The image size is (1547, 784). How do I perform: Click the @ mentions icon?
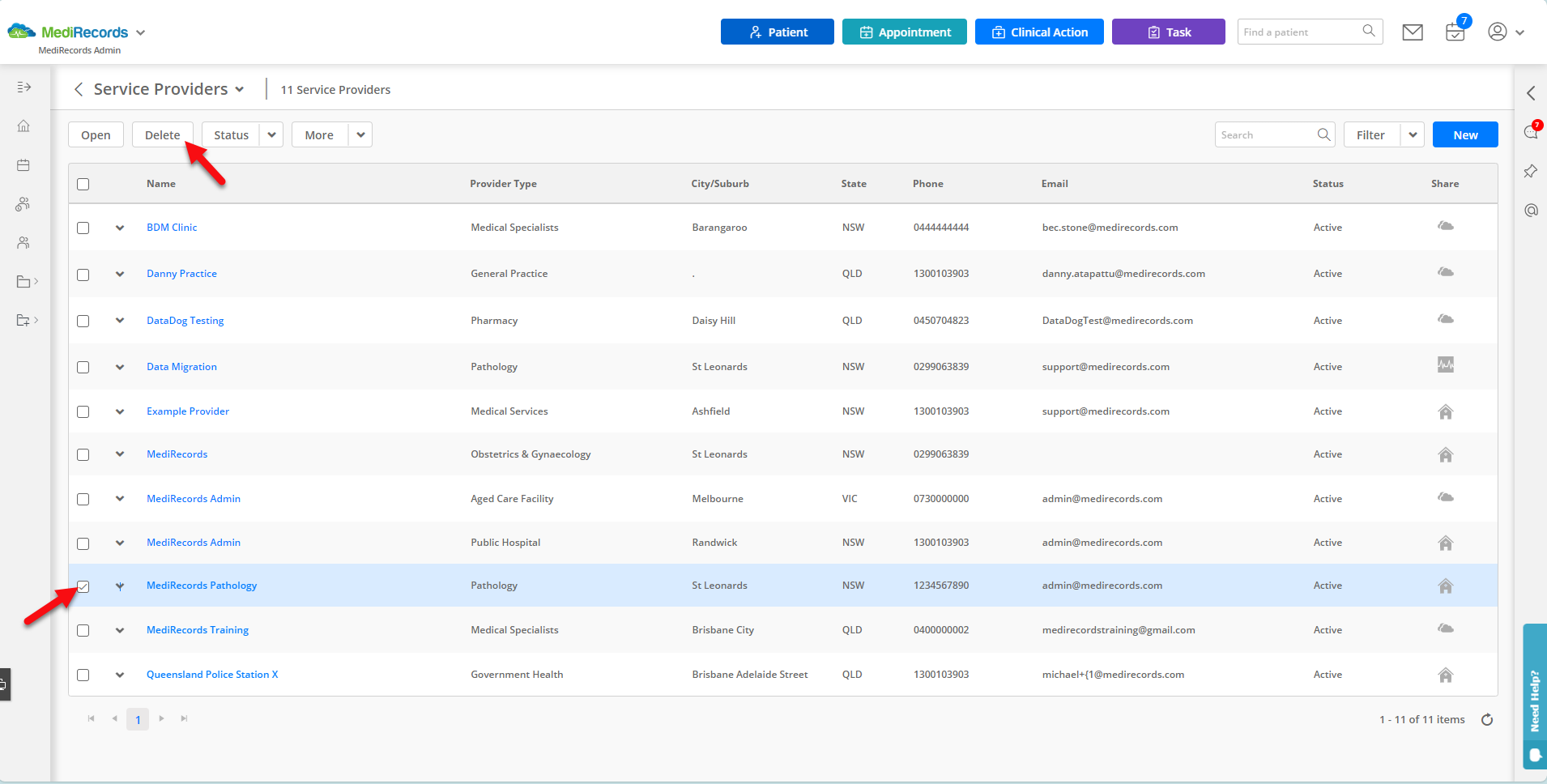(x=1531, y=211)
